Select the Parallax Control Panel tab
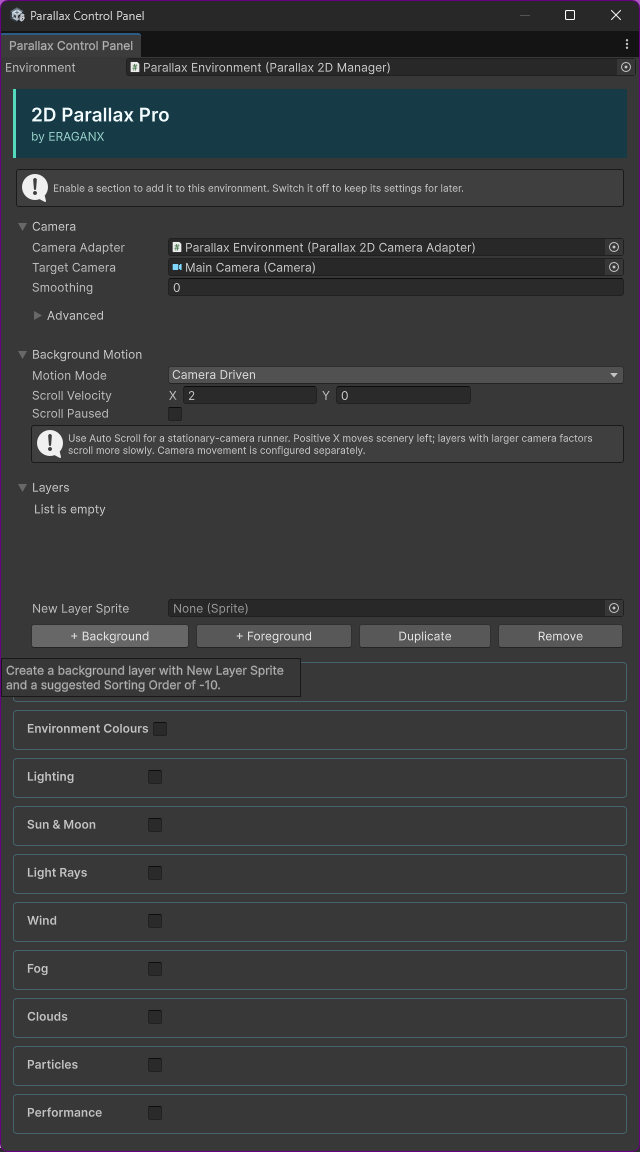 click(x=71, y=46)
